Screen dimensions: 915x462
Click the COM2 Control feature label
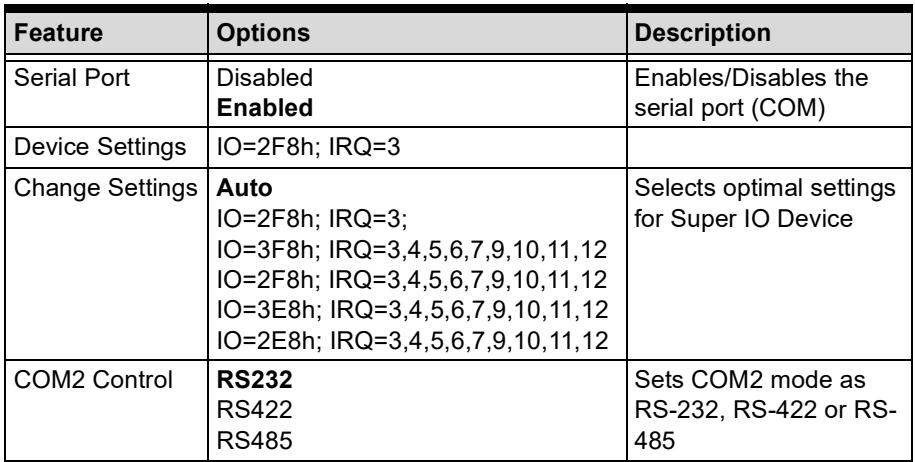pos(93,380)
